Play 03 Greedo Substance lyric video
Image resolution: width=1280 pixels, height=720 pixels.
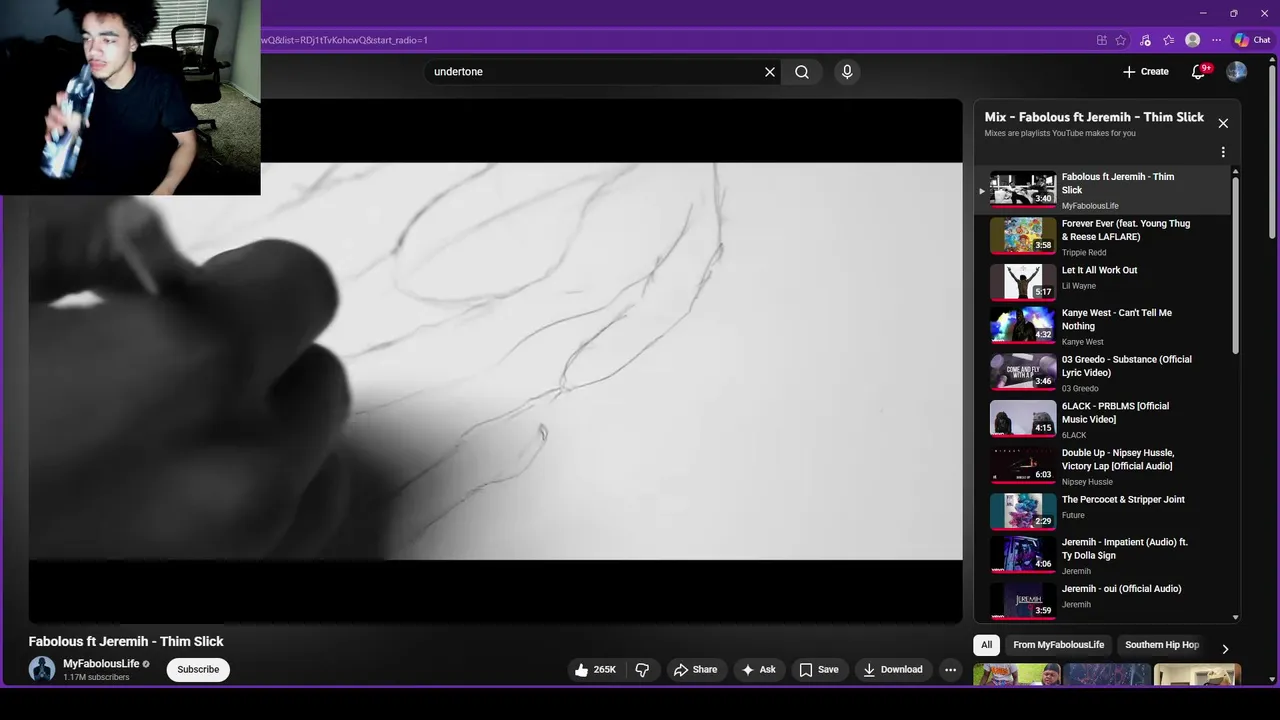point(1100,373)
